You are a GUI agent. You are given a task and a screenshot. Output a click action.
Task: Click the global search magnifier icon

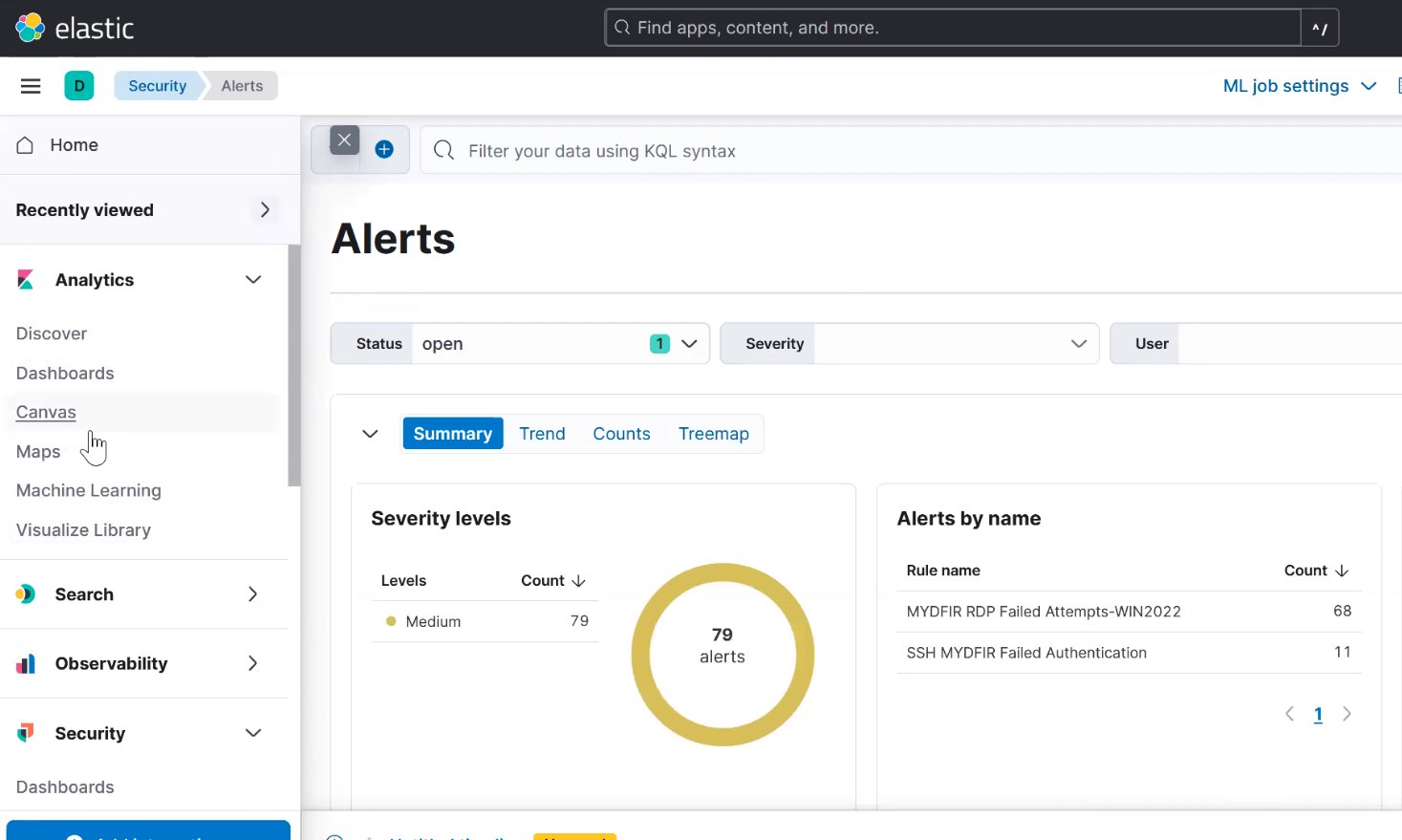click(x=622, y=28)
